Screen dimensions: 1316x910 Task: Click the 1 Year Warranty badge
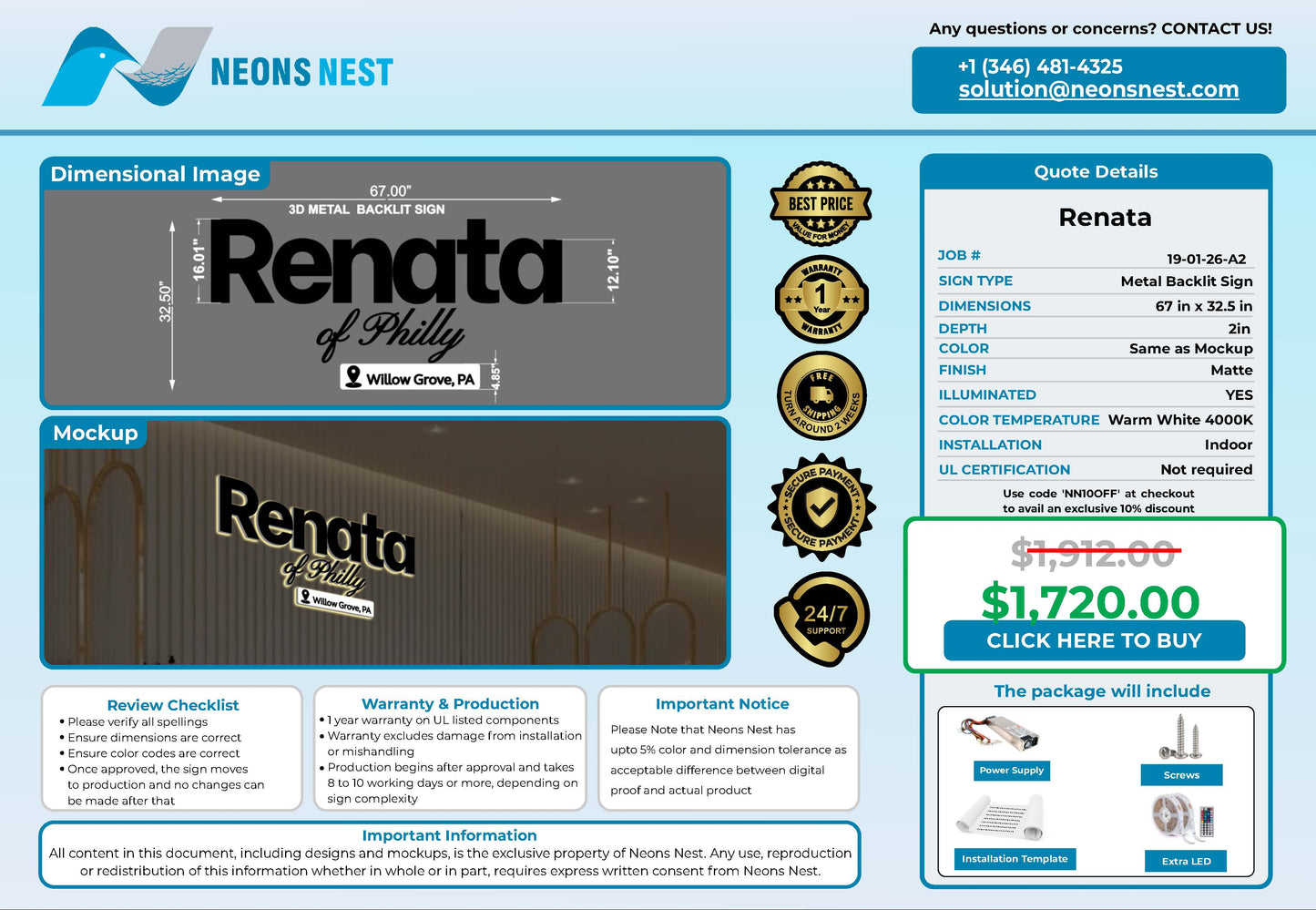click(821, 299)
